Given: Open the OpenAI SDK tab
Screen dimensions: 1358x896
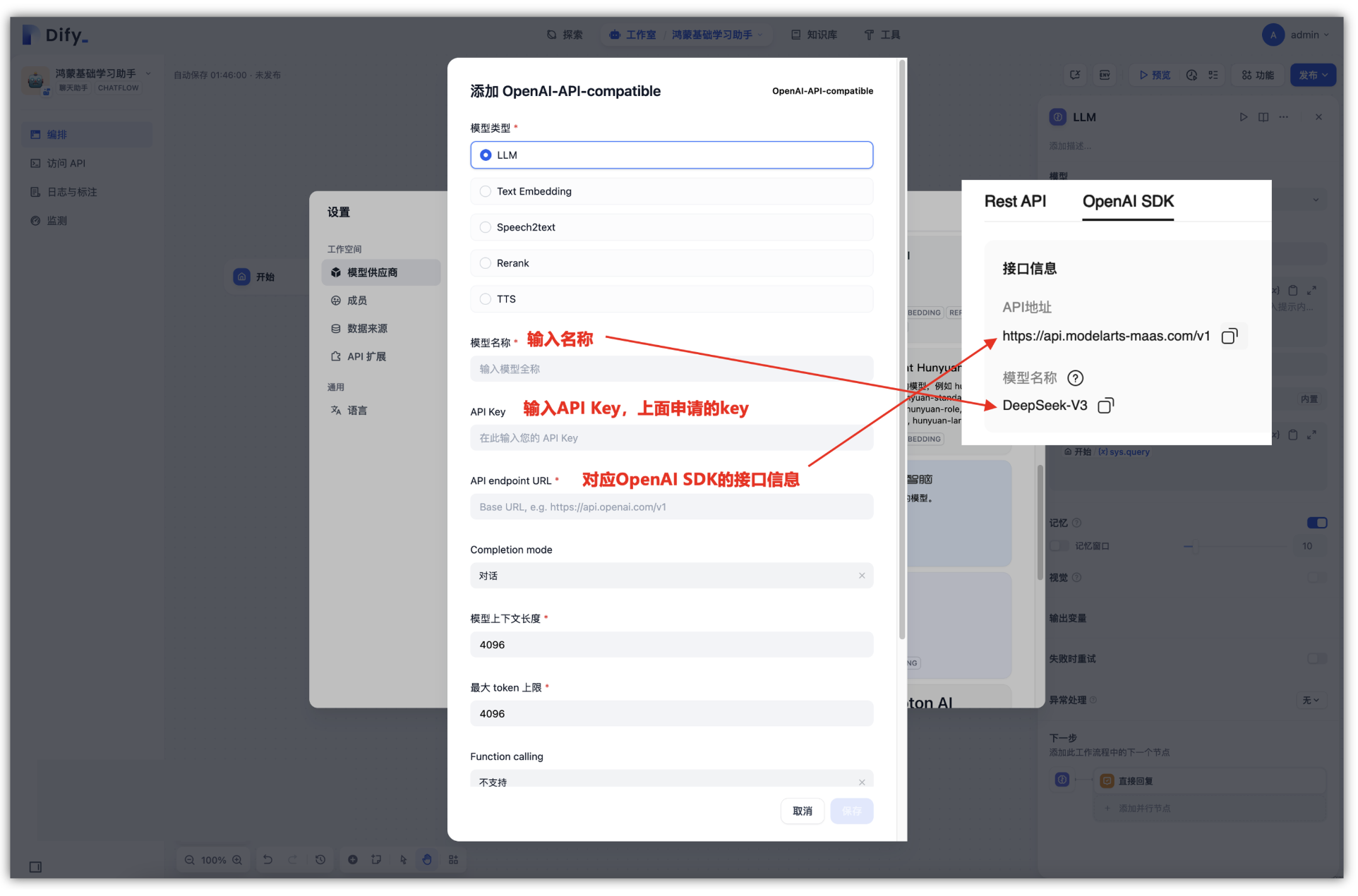Looking at the screenshot, I should 1127,201.
